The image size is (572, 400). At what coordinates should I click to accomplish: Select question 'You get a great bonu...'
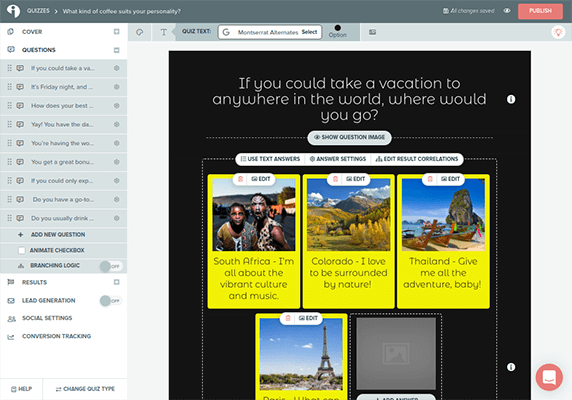click(x=62, y=162)
